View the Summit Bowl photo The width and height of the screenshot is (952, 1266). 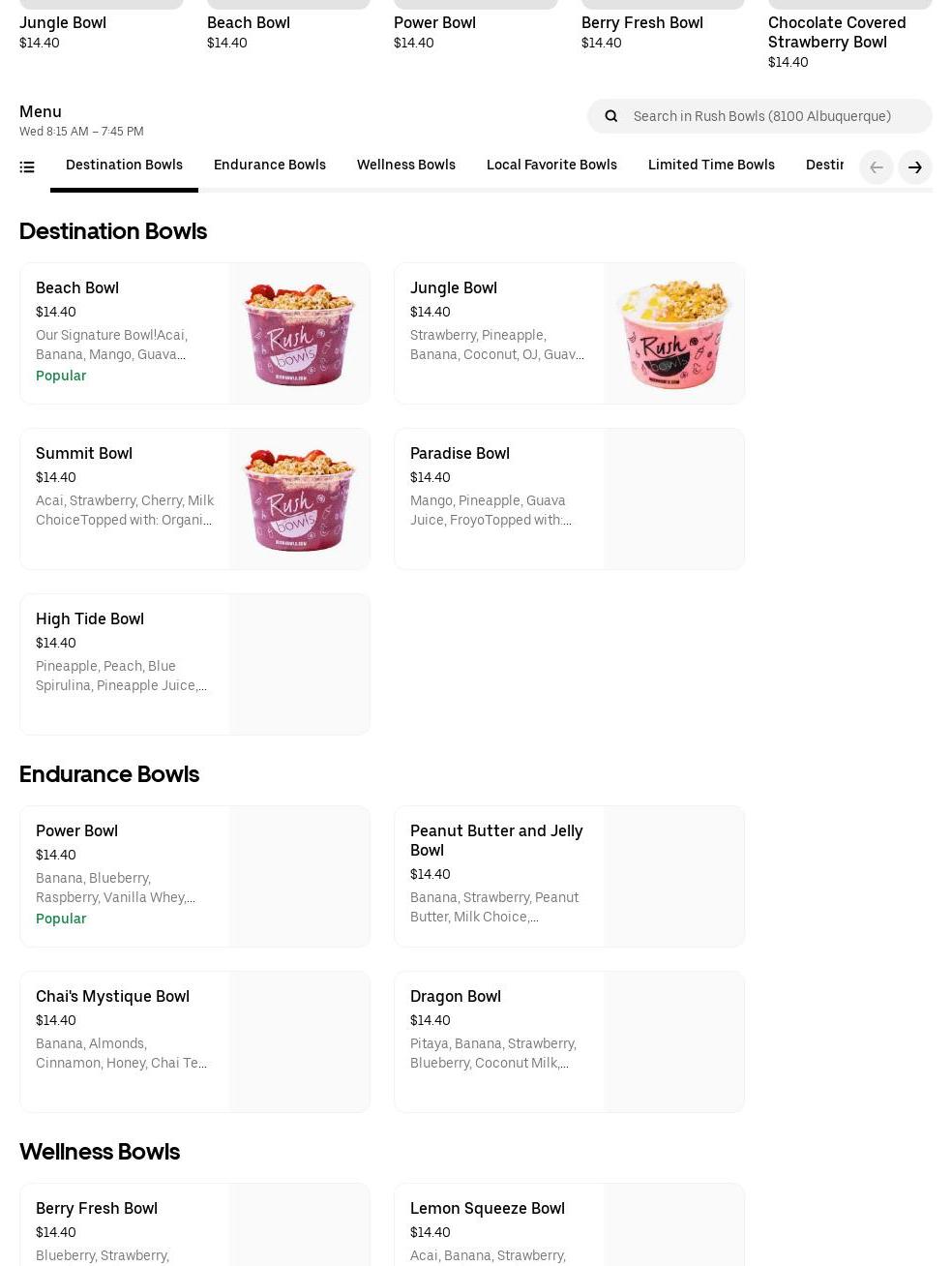(x=299, y=498)
